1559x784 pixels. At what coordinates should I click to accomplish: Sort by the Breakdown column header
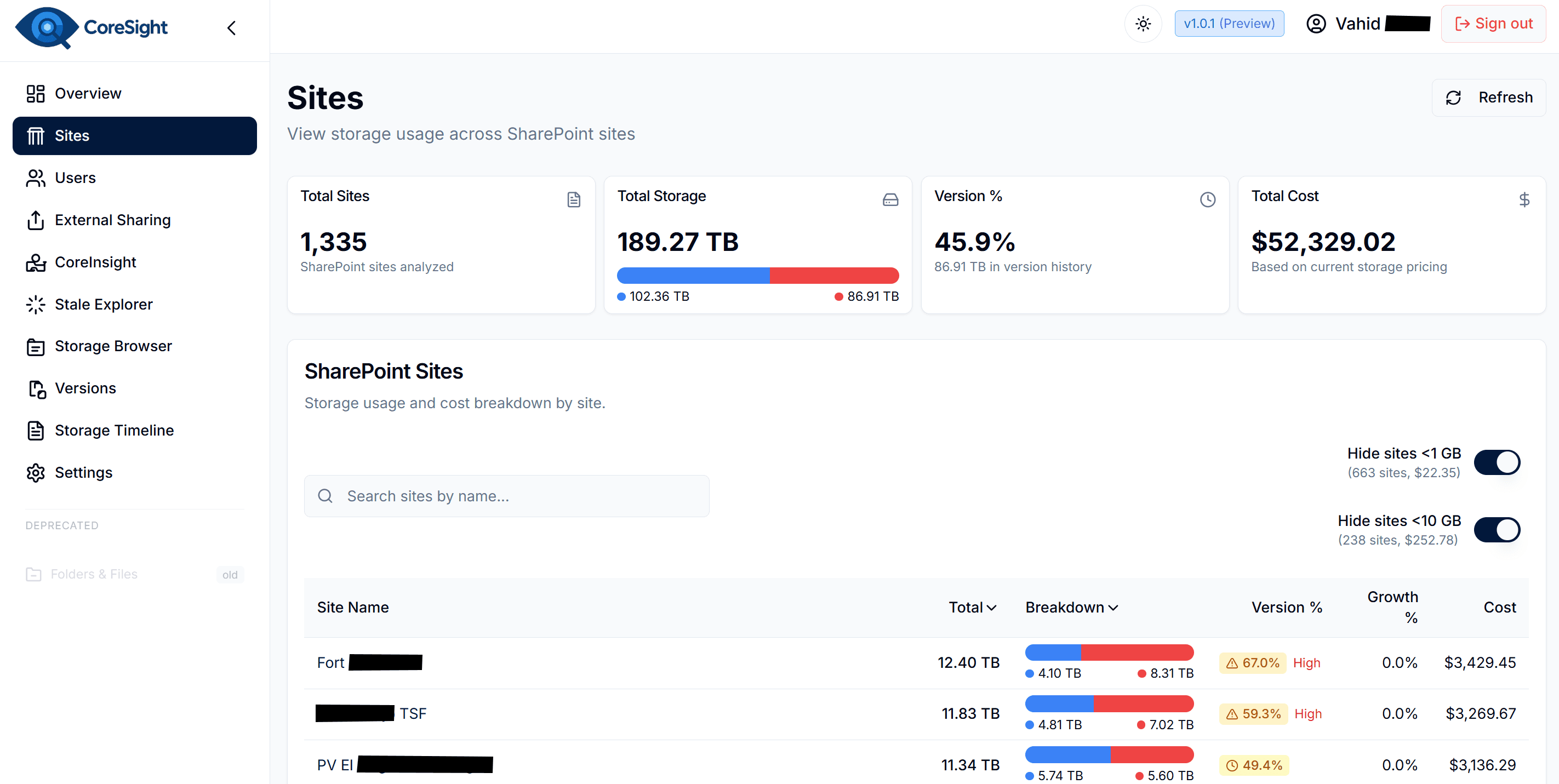tap(1071, 608)
